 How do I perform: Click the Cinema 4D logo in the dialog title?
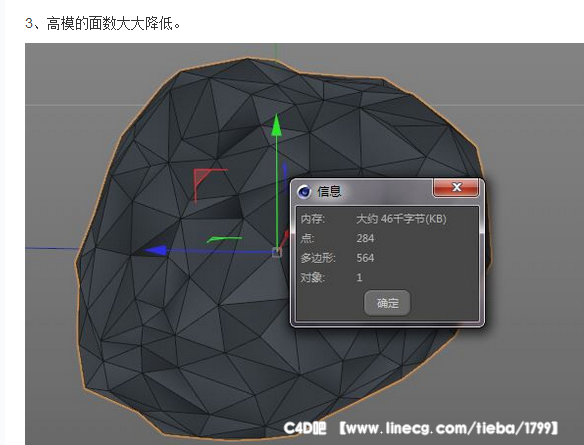[304, 191]
